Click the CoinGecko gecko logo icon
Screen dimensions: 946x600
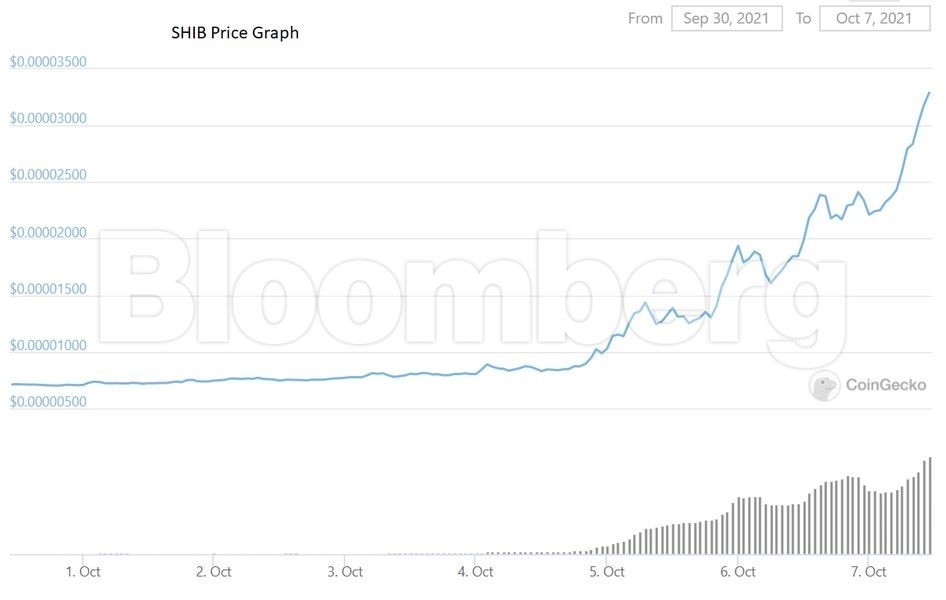(824, 385)
